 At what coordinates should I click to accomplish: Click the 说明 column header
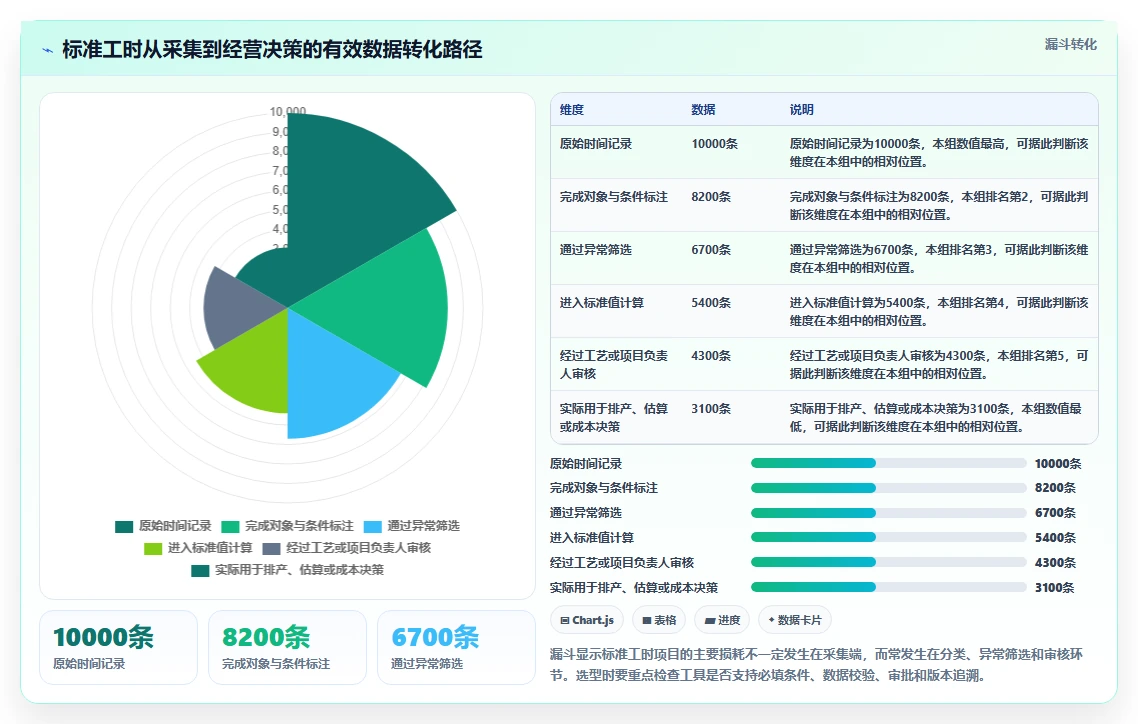click(801, 110)
